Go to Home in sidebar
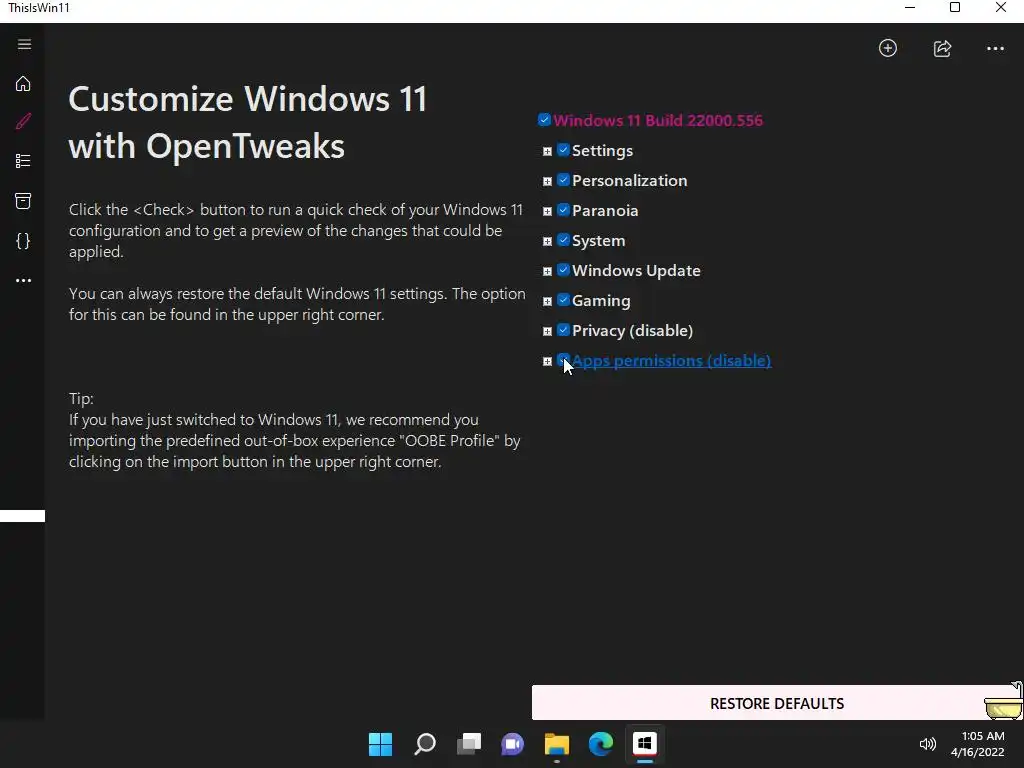This screenshot has height=768, width=1024. 23,84
